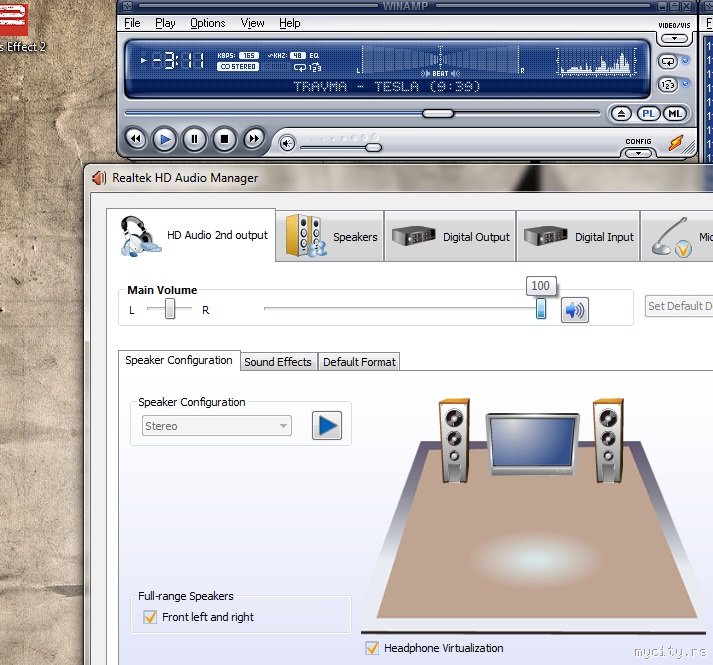Open the Winamp system menu icon

coord(128,6)
